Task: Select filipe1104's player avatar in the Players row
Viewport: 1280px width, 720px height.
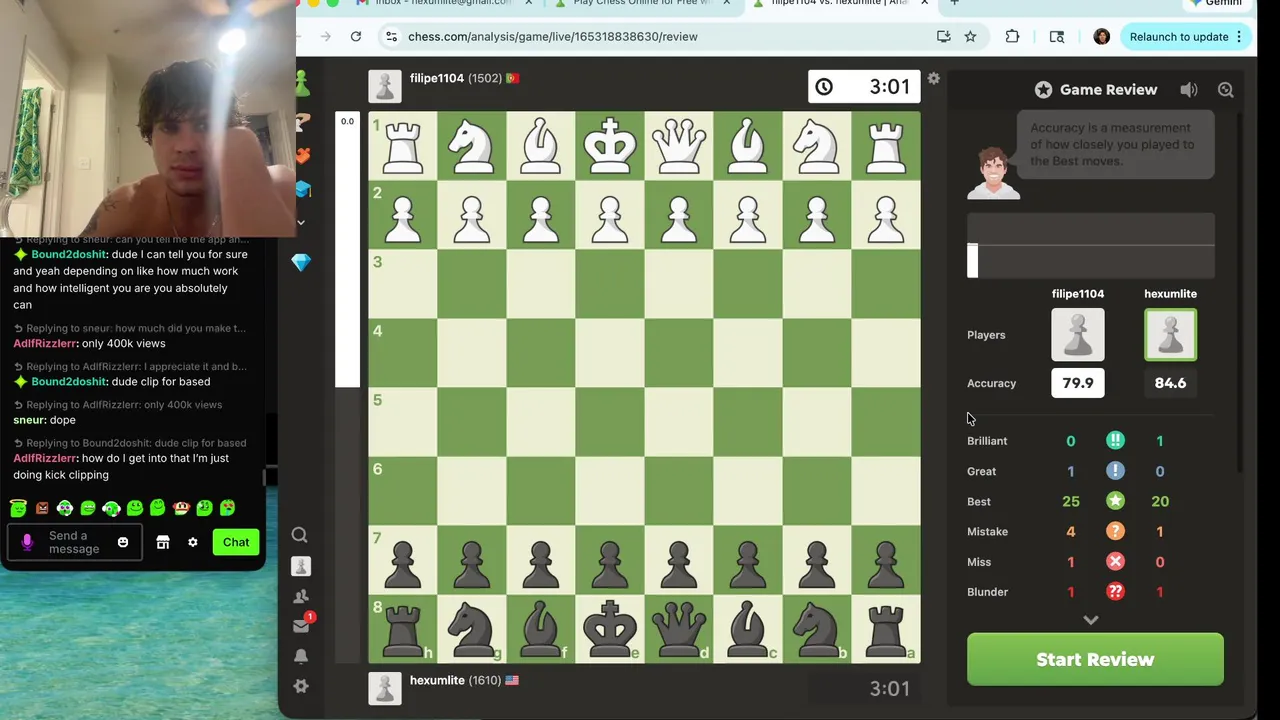Action: pyautogui.click(x=1078, y=334)
